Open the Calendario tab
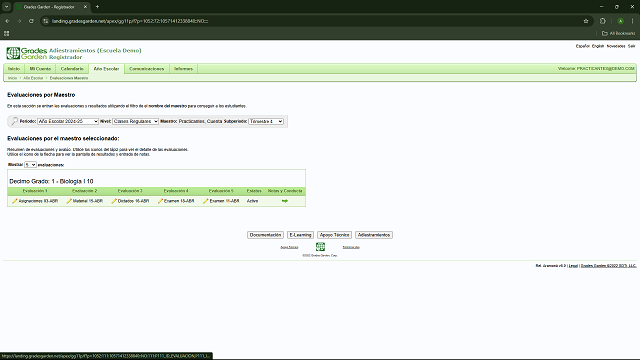The image size is (640, 360). (72, 69)
